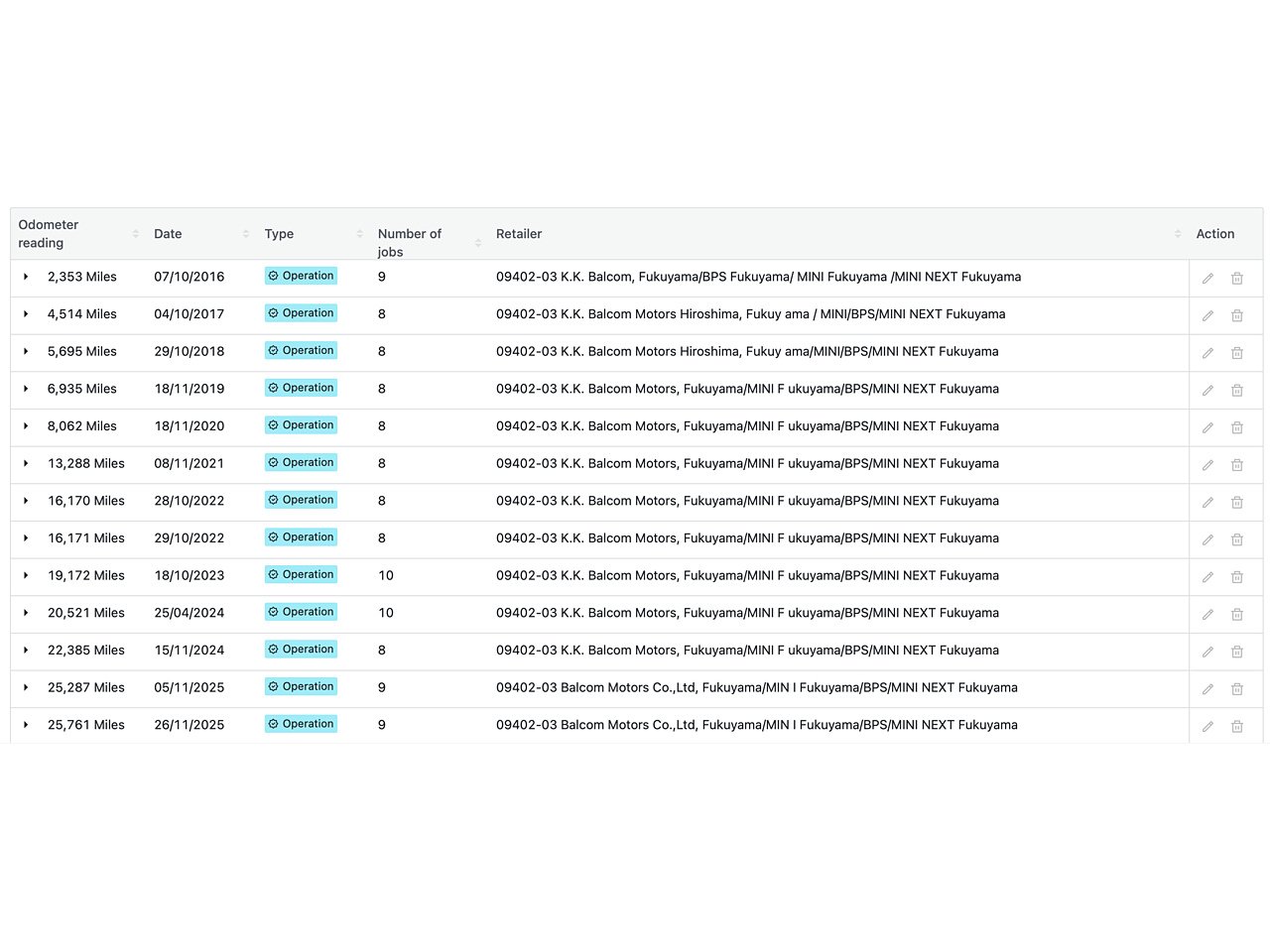Select date cell 25/04/2024

[189, 613]
